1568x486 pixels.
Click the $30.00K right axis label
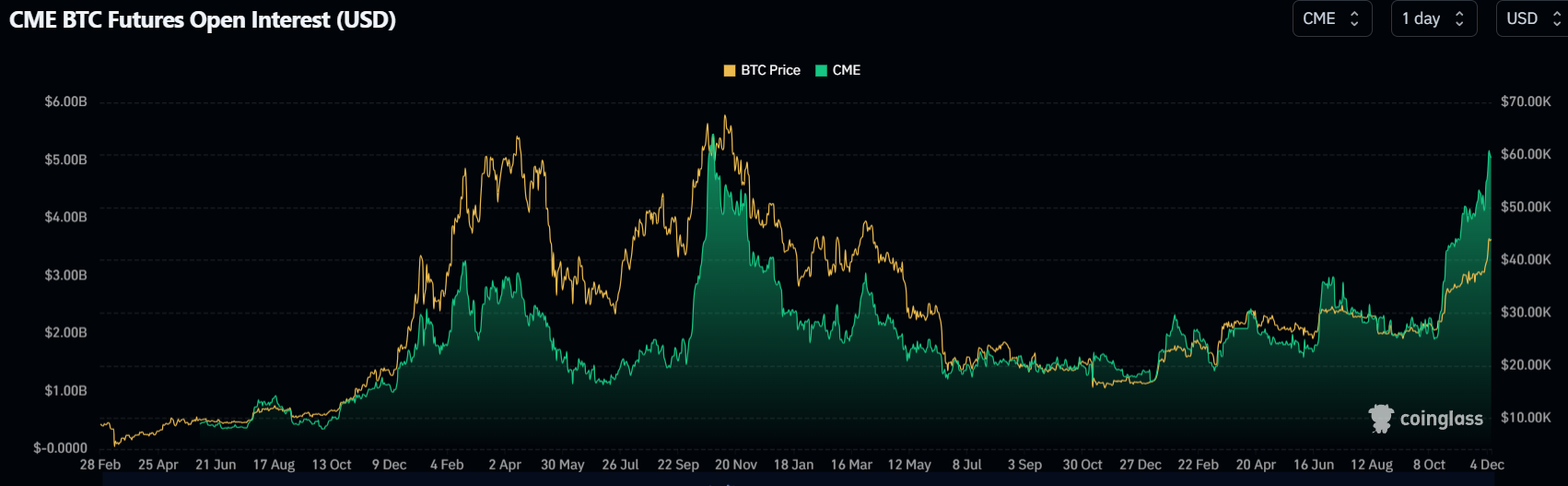point(1526,312)
